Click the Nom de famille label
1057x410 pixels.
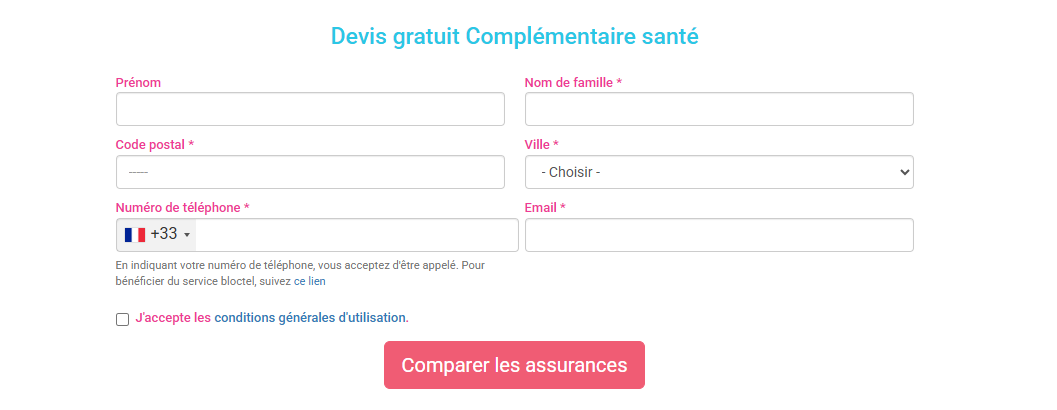pyautogui.click(x=573, y=82)
